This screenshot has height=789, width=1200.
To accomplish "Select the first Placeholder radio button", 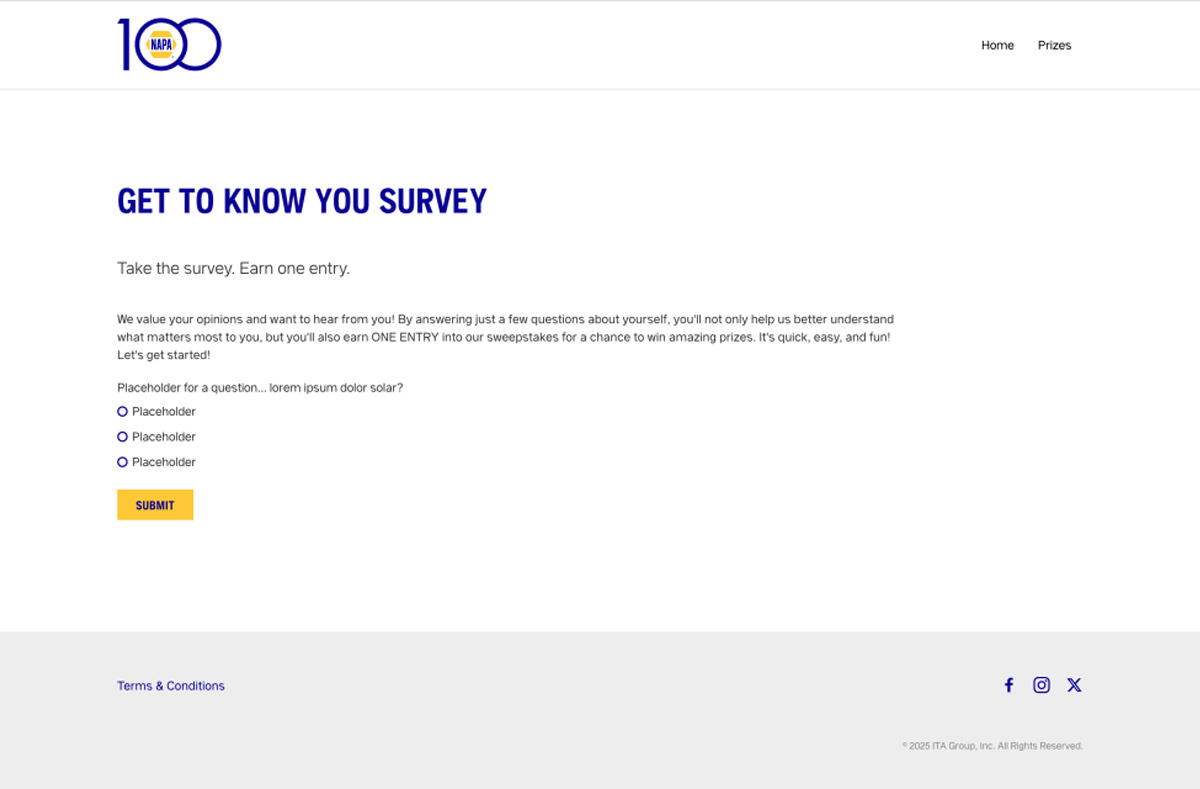I will tap(123, 412).
